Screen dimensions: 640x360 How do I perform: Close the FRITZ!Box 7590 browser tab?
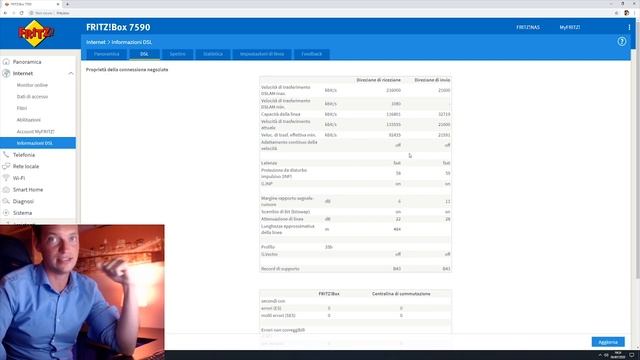coord(58,4)
